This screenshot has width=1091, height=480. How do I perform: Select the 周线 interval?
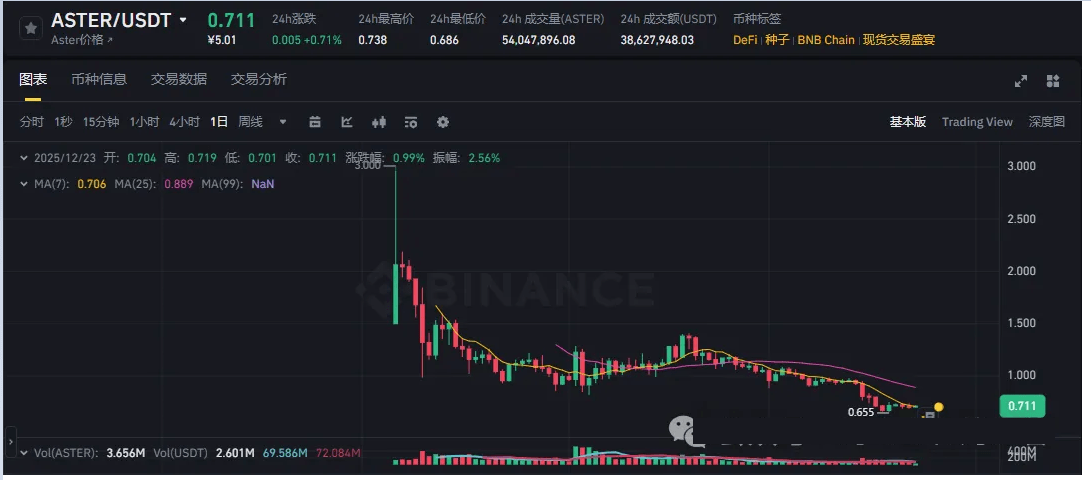(x=250, y=122)
